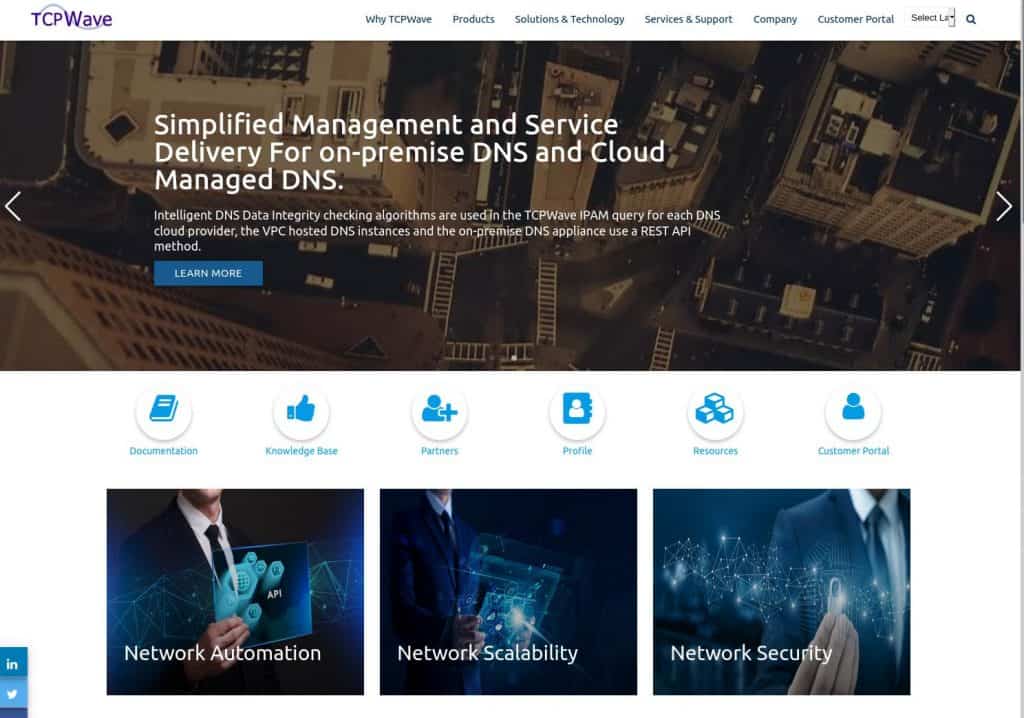Click the TCPWave logo

[x=70, y=17]
